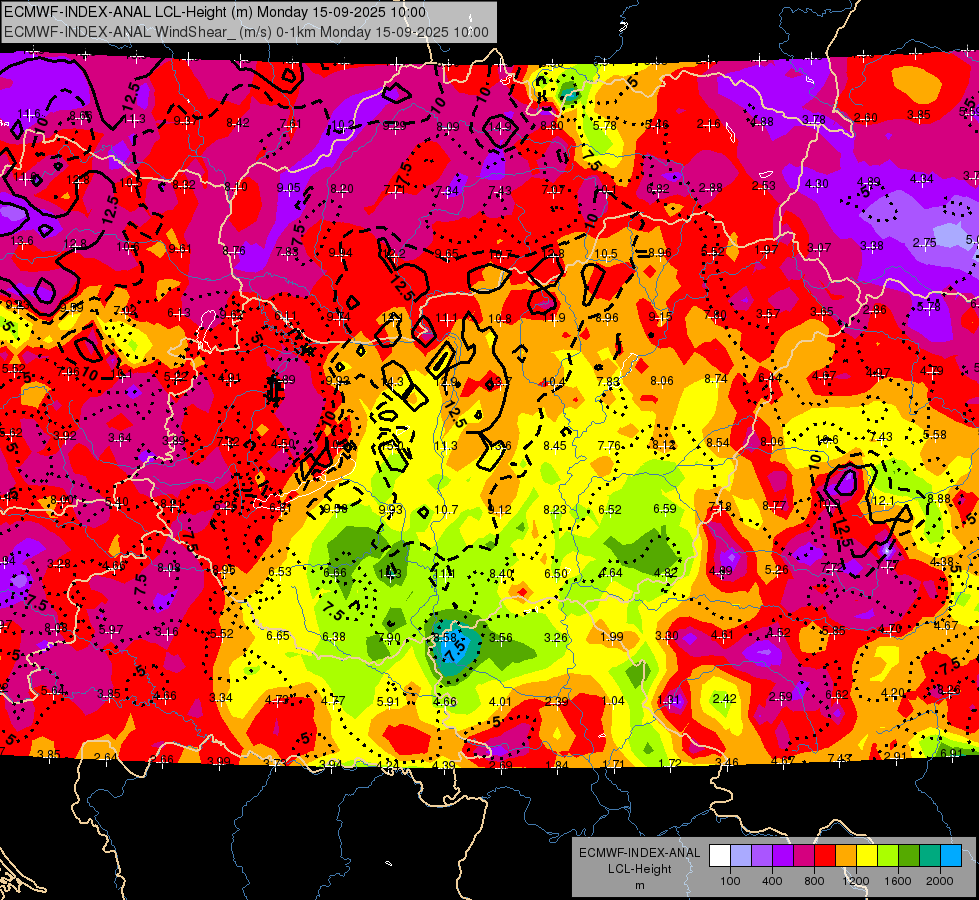The height and width of the screenshot is (900, 979).
Task: Click the grid value 2.16
Action: click(x=709, y=124)
